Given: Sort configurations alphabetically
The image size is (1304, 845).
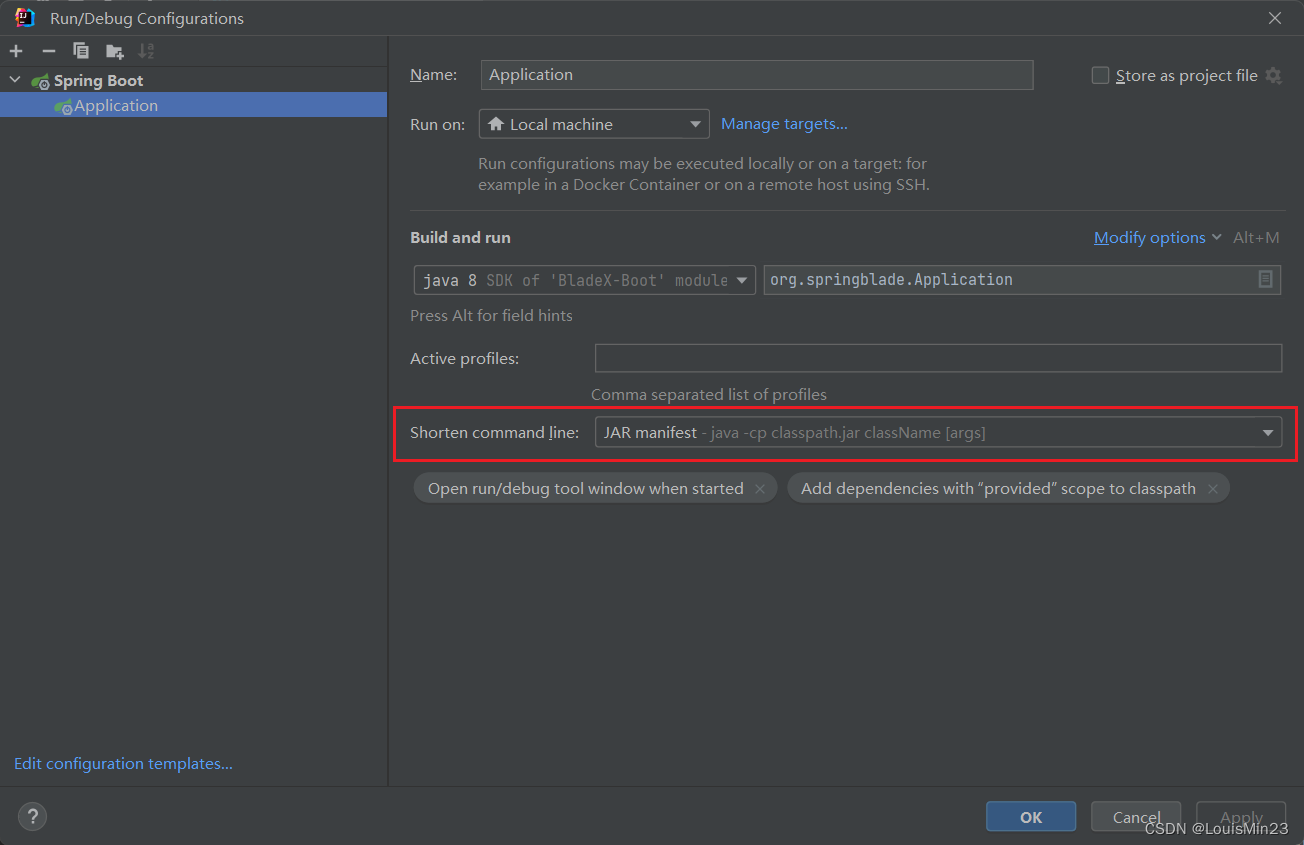Looking at the screenshot, I should (146, 51).
